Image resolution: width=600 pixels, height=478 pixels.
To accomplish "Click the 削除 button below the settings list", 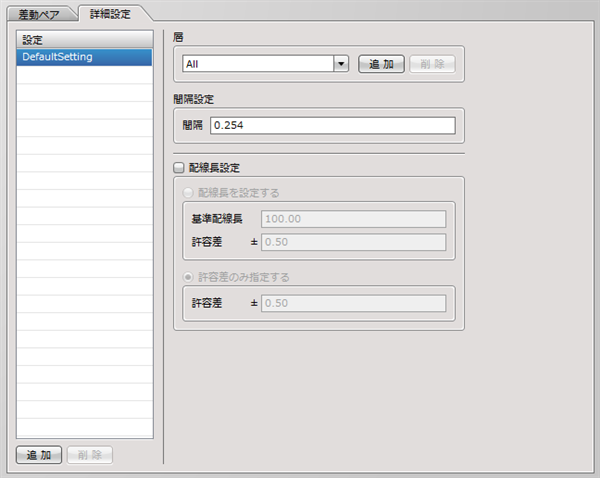I will click(90, 455).
